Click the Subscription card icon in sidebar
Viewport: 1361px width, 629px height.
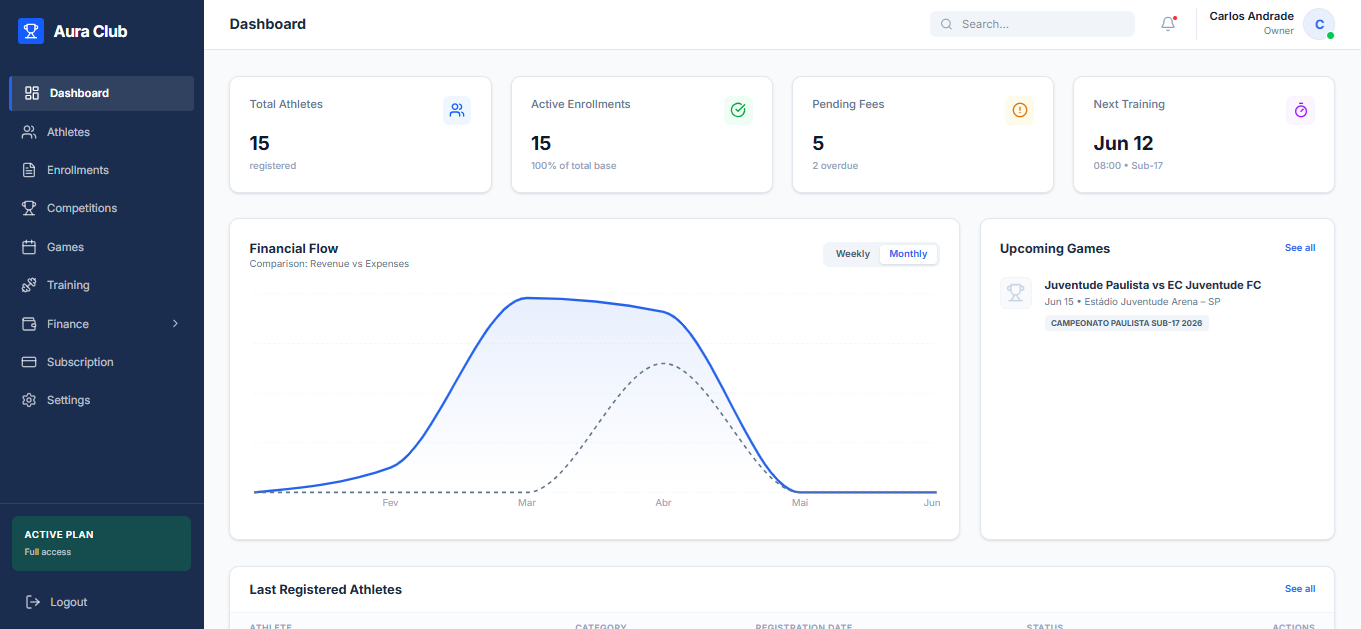(x=29, y=362)
